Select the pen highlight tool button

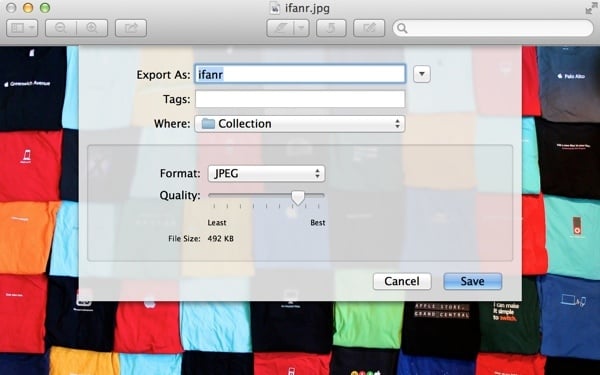click(280, 28)
